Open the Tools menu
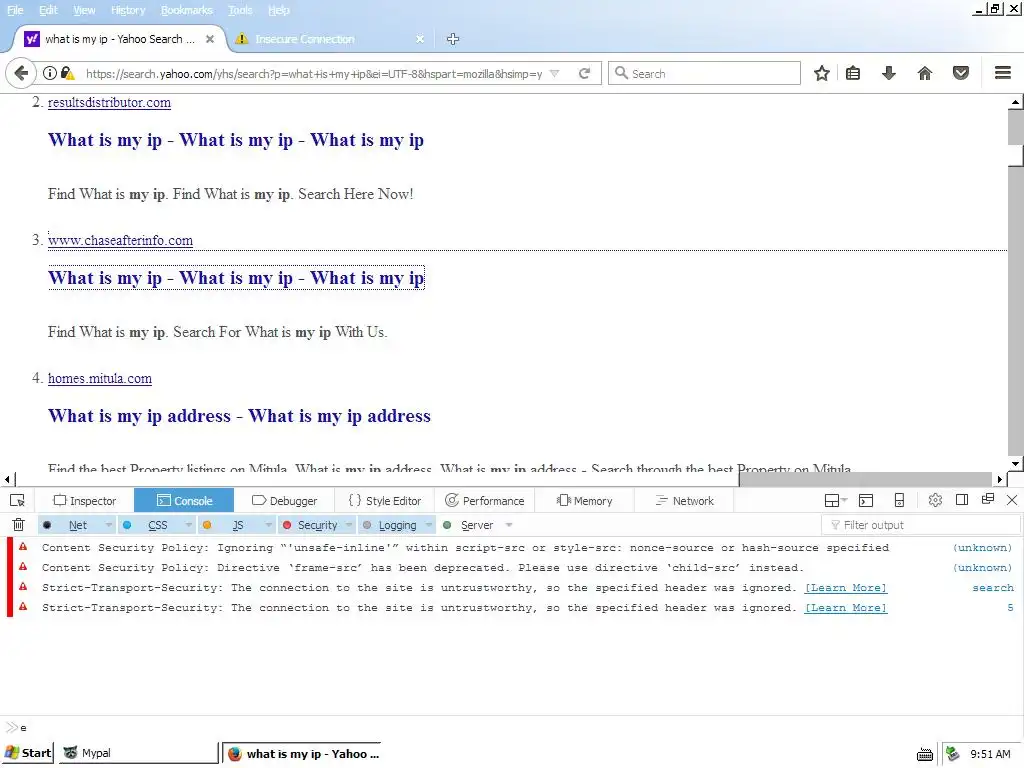Image resolution: width=1024 pixels, height=768 pixels. point(240,10)
